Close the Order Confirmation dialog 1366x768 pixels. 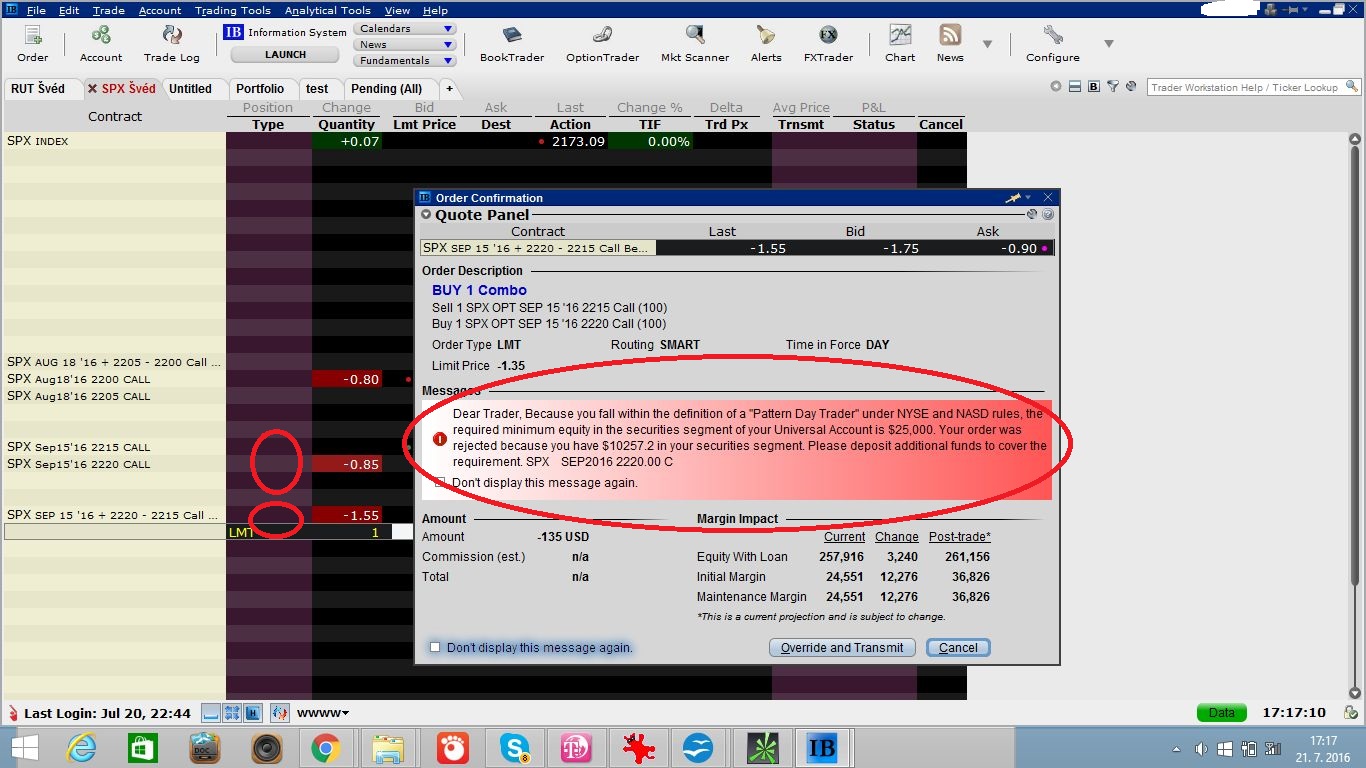1048,198
